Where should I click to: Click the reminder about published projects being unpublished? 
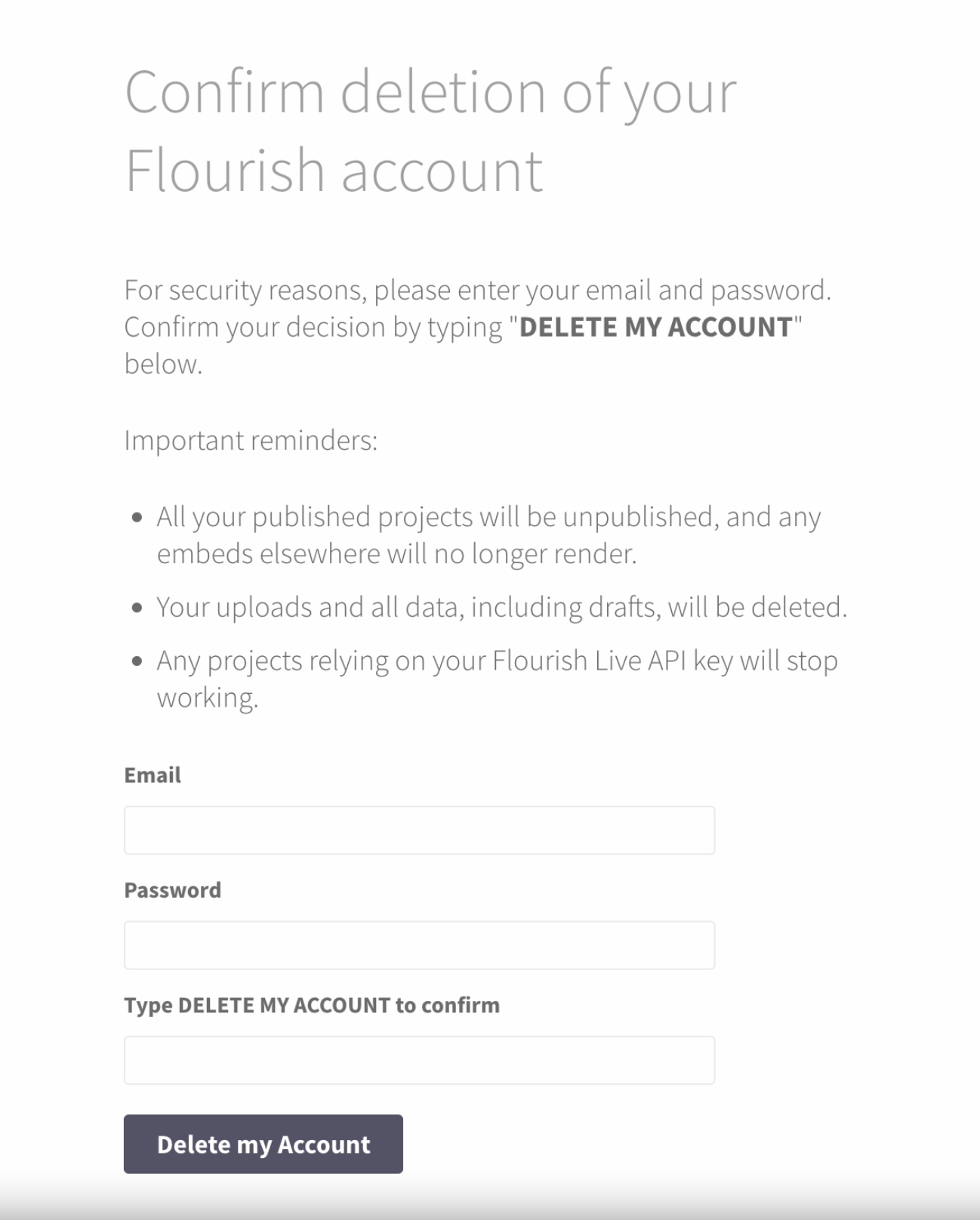pos(488,517)
